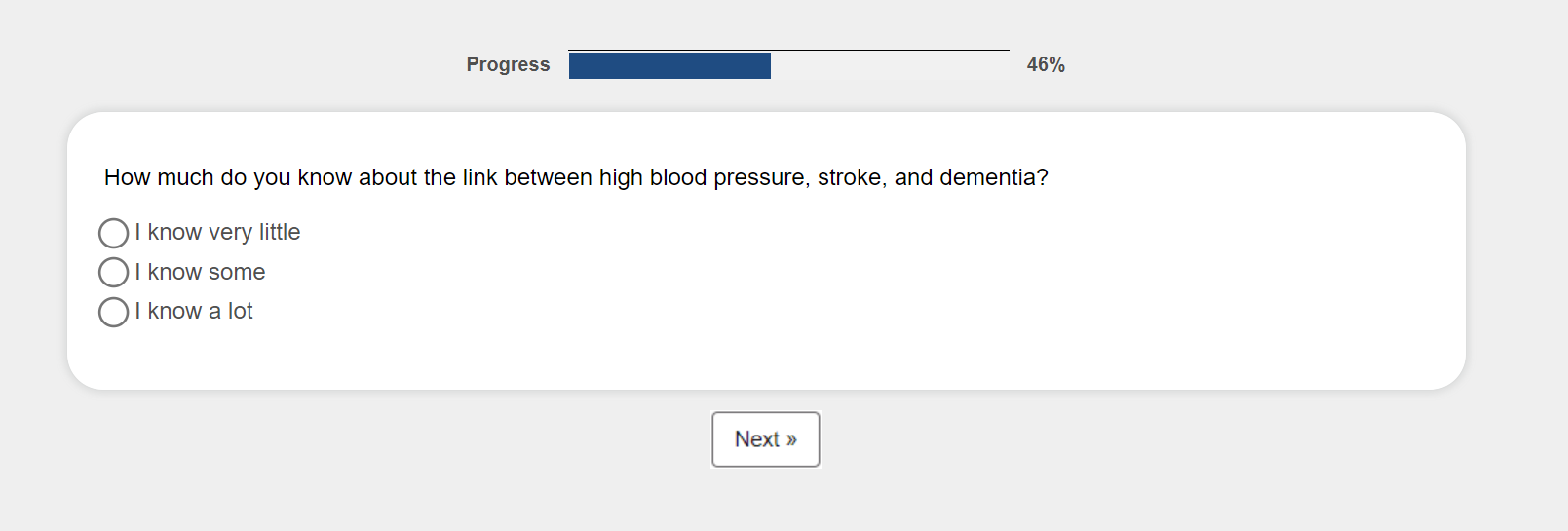Choose the "I know some" radio option
This screenshot has height=531, width=1568.
click(113, 273)
